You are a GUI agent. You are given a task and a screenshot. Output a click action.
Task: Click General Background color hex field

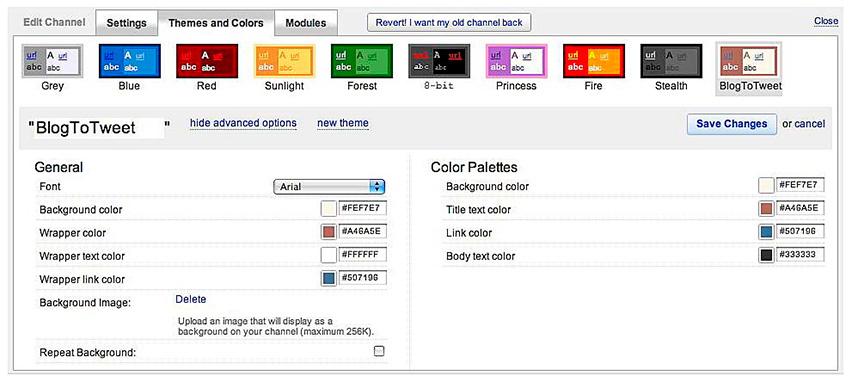[362, 209]
